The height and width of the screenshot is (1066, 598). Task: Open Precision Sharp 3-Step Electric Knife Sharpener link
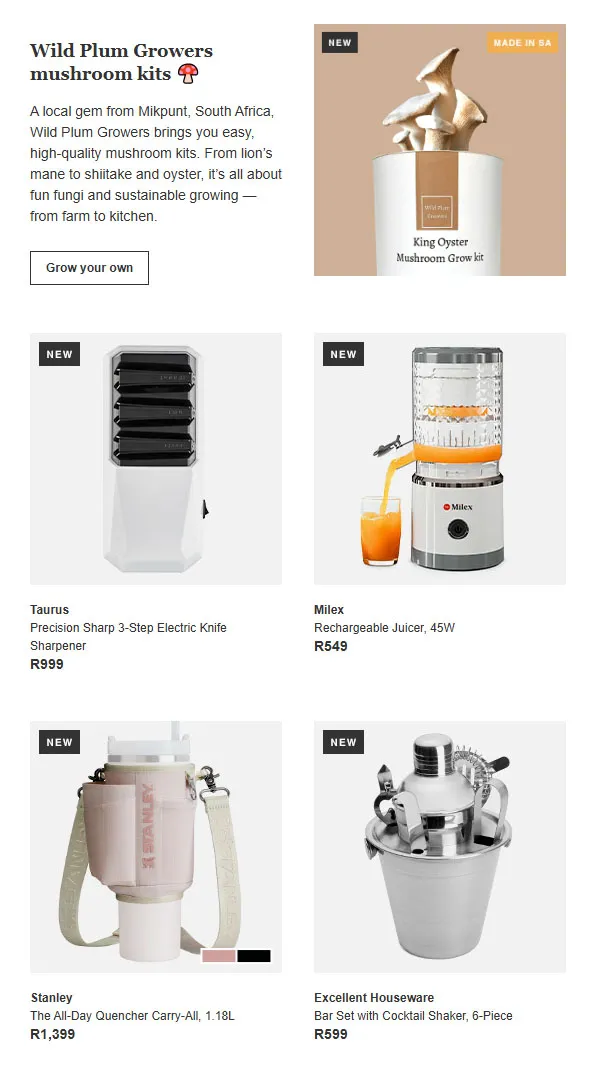[x=128, y=636]
